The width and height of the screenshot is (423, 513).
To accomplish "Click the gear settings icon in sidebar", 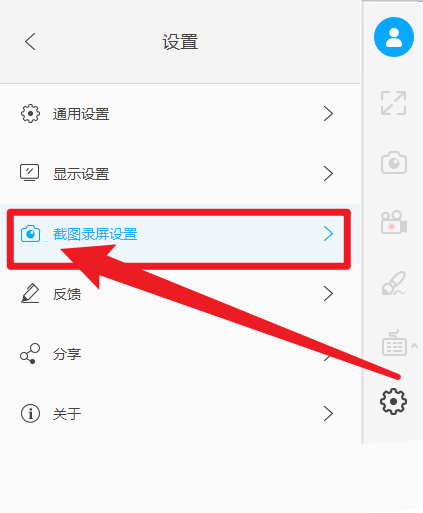I will point(393,401).
